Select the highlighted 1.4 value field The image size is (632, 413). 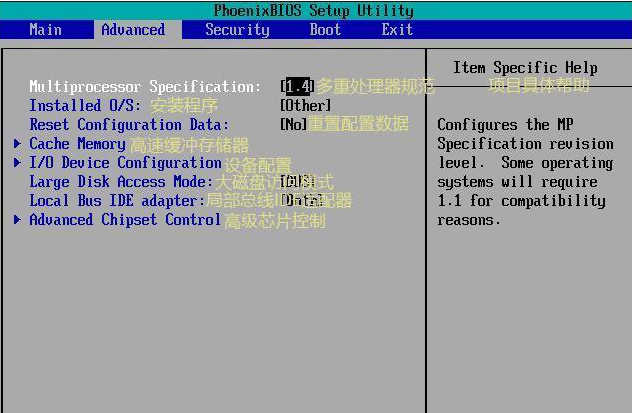pyautogui.click(x=297, y=87)
